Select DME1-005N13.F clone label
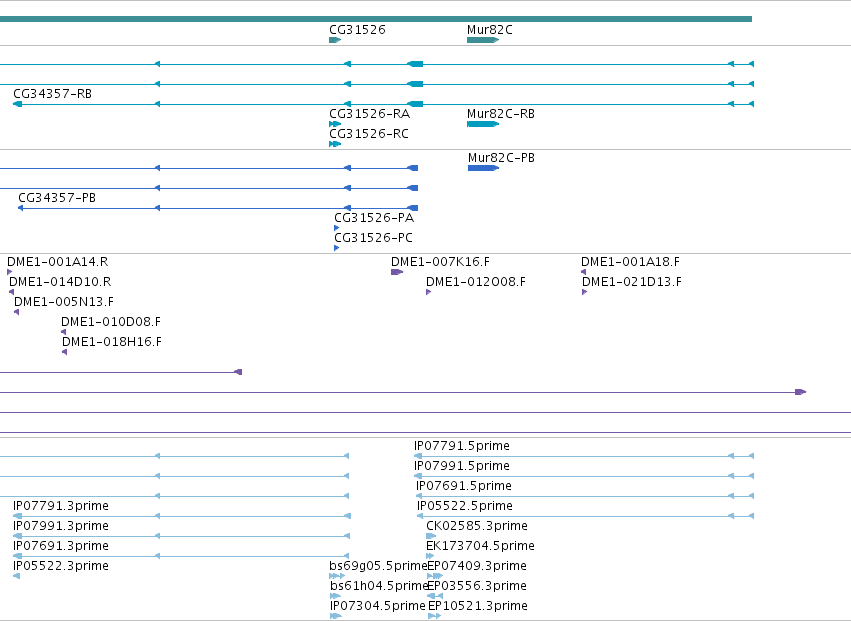This screenshot has width=851, height=621. coord(64,302)
